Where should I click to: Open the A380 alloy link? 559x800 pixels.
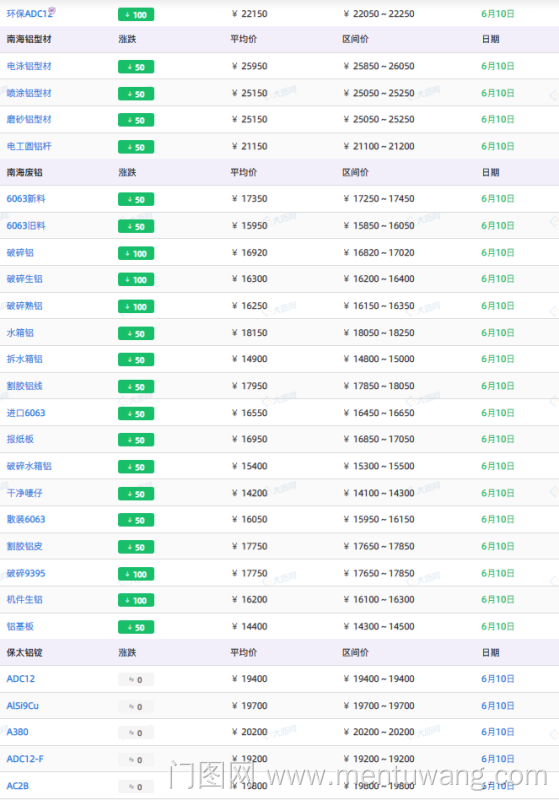pyautogui.click(x=17, y=732)
